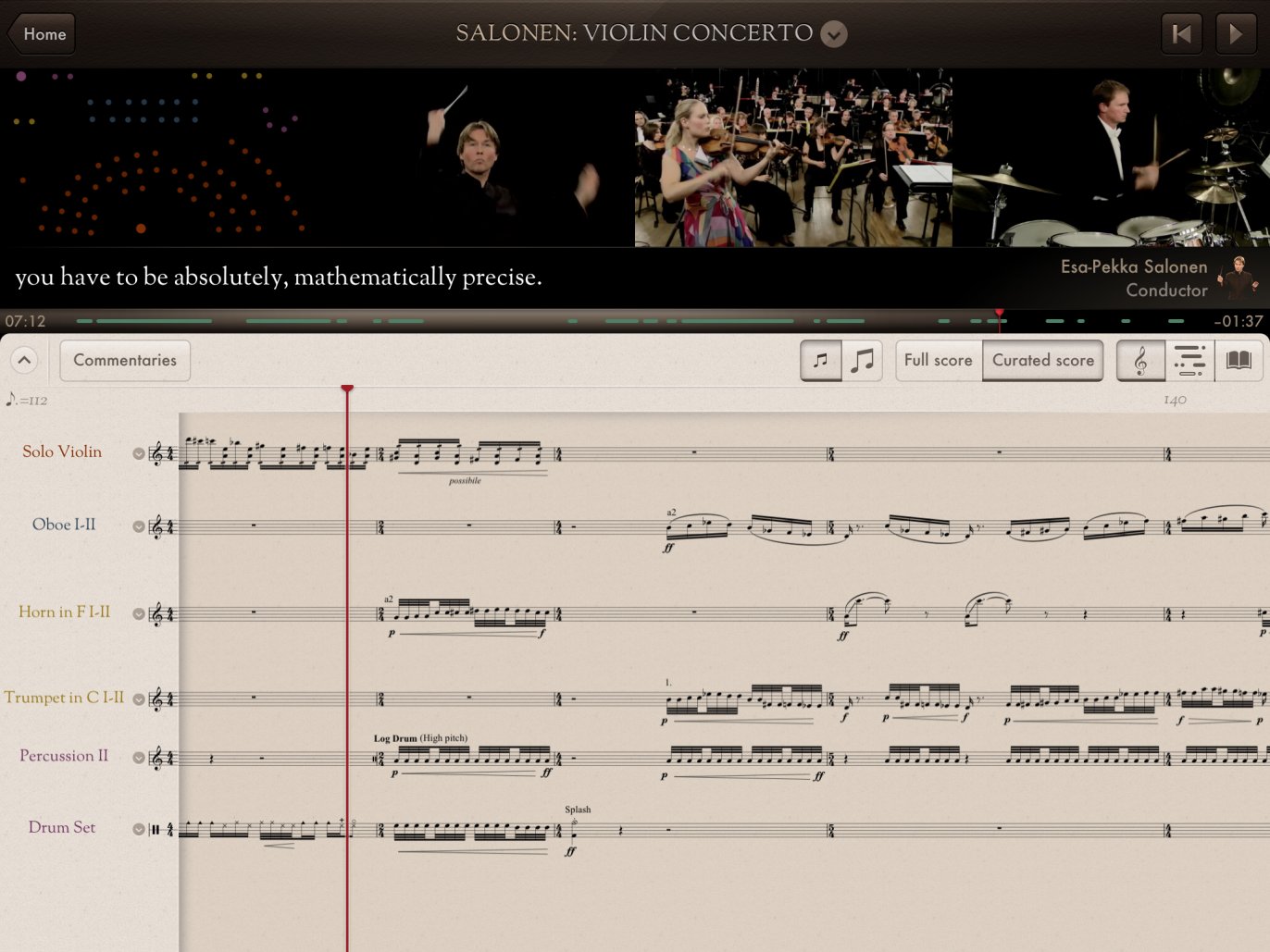This screenshot has height=952, width=1270.
Task: Toggle the Percussion II staff options
Action: click(x=138, y=757)
